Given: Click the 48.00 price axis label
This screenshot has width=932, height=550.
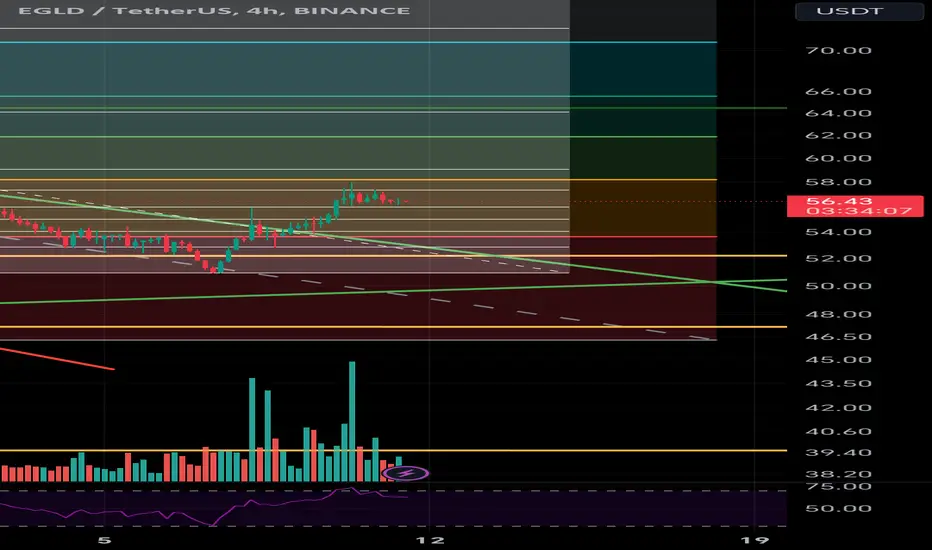Looking at the screenshot, I should tap(838, 315).
